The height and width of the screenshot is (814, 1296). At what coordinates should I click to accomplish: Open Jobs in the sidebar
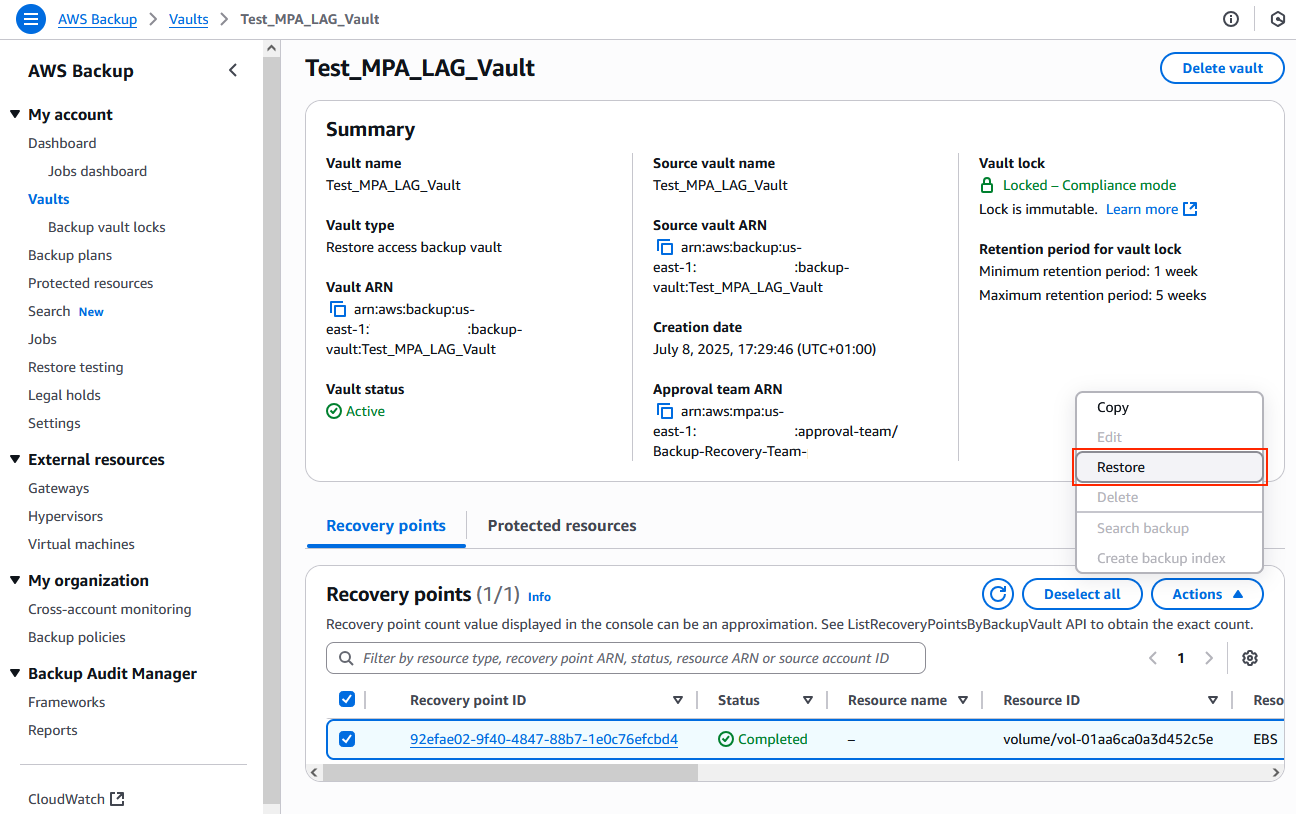pos(42,339)
